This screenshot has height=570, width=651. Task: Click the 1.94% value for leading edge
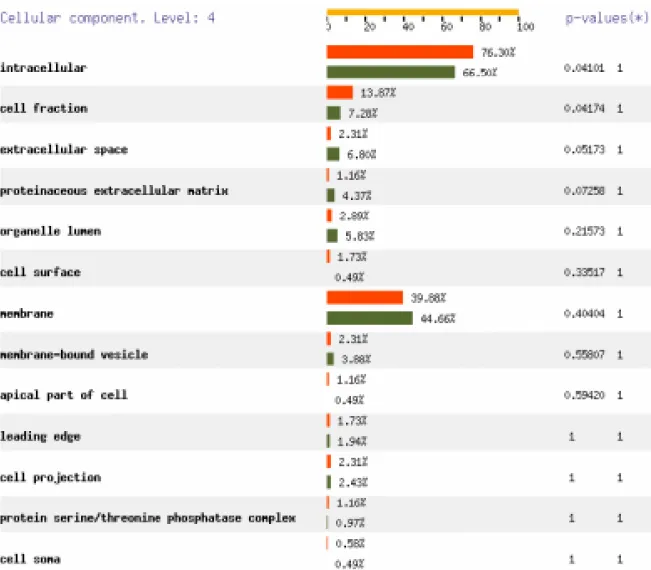(352, 441)
